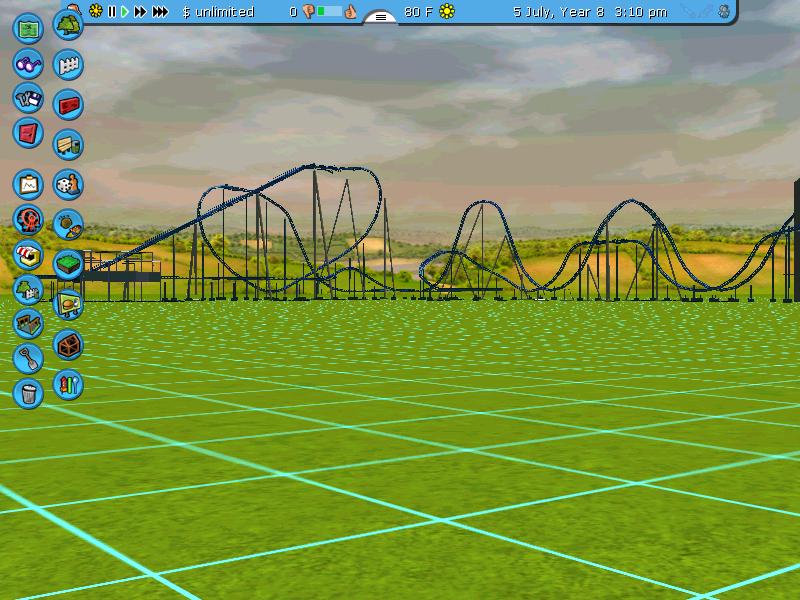Open the rides Ferris wheel menu

tap(28, 219)
